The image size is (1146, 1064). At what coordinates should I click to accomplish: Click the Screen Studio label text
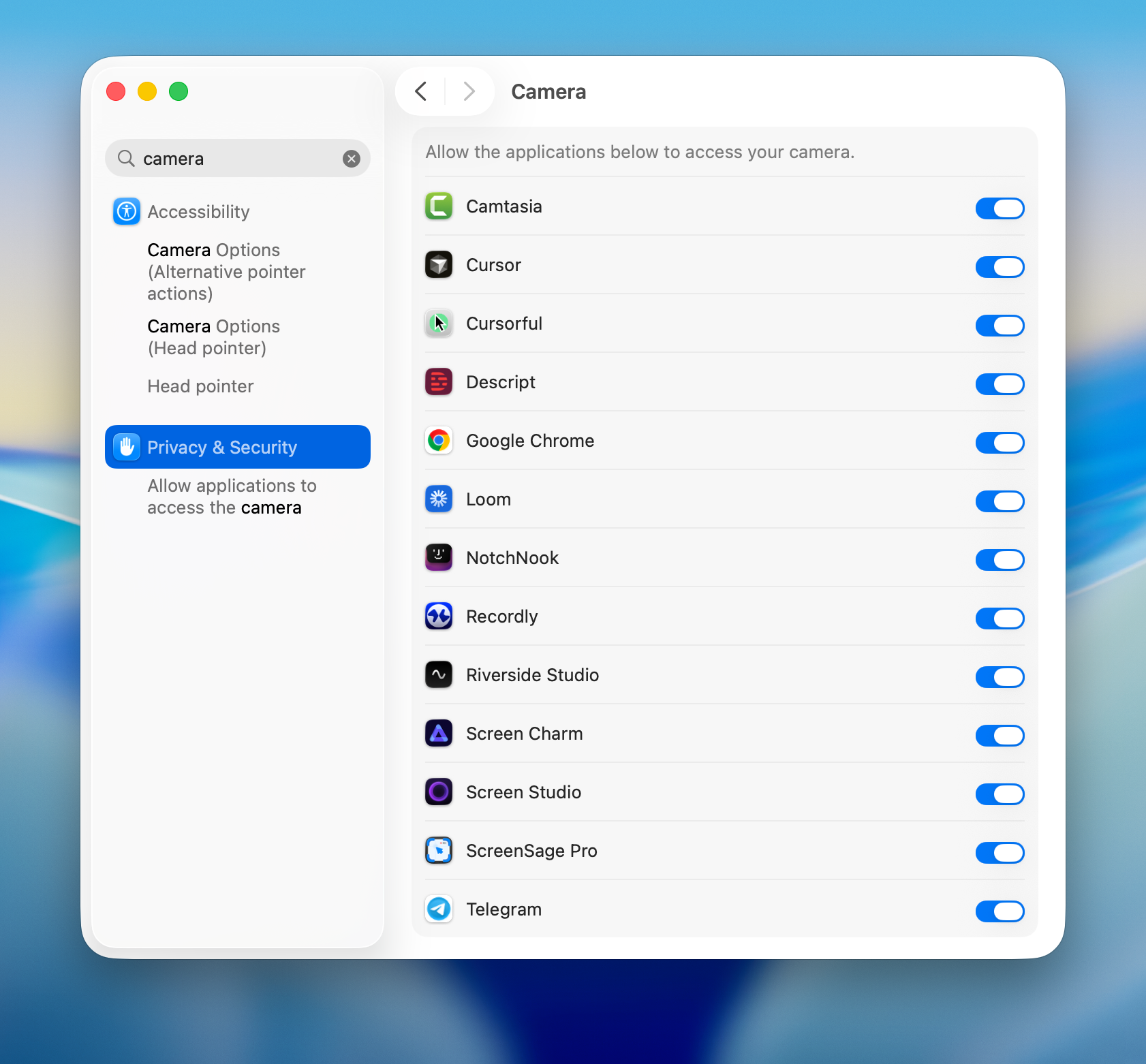(x=523, y=792)
